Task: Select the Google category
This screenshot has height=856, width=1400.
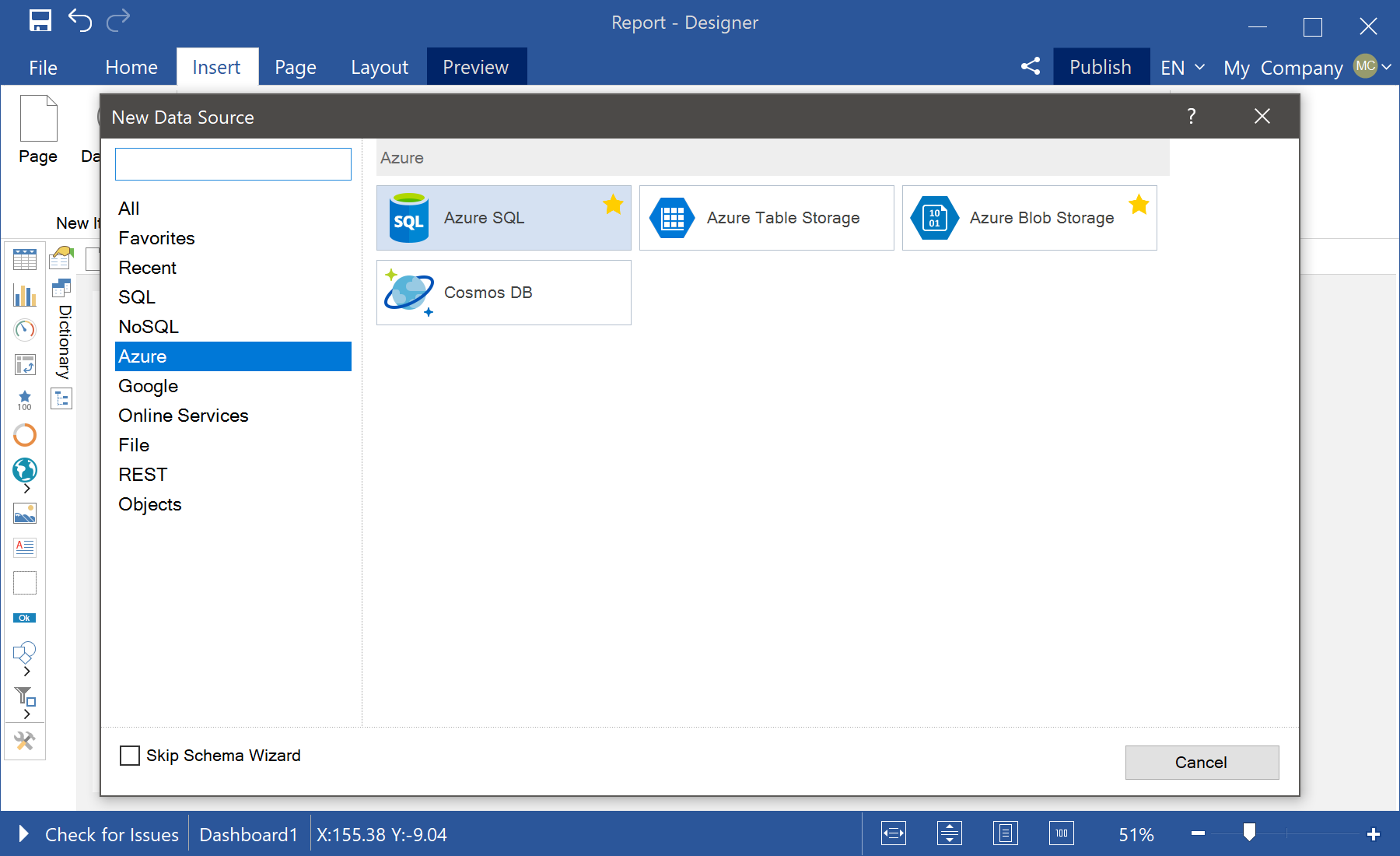Action: (233, 386)
